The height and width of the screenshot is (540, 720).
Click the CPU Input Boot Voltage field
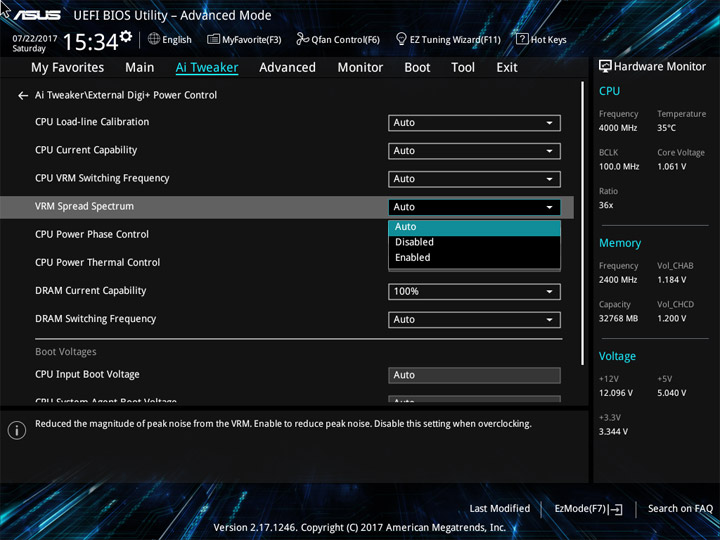point(474,375)
